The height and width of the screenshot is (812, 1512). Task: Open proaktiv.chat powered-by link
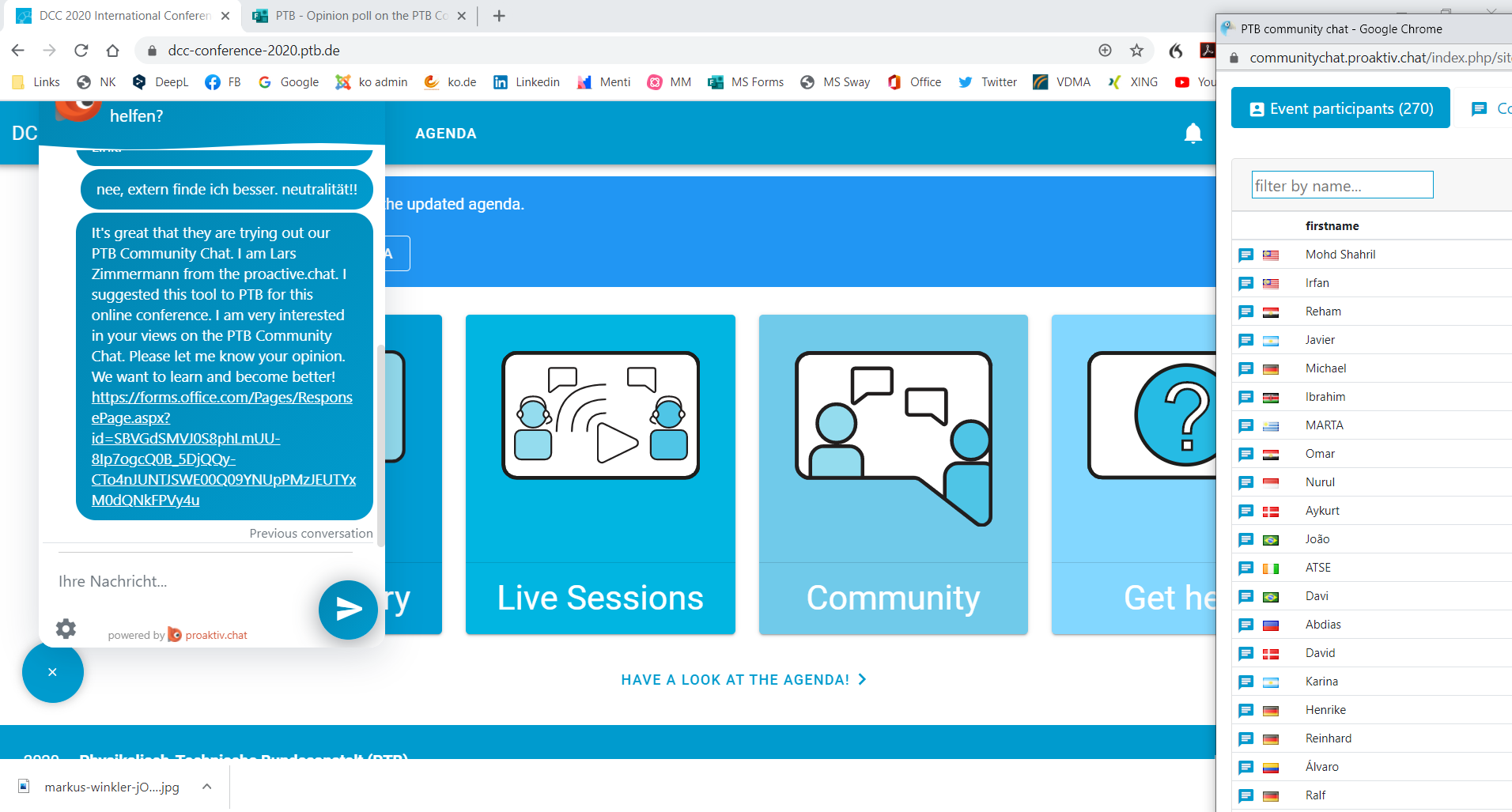(208, 635)
